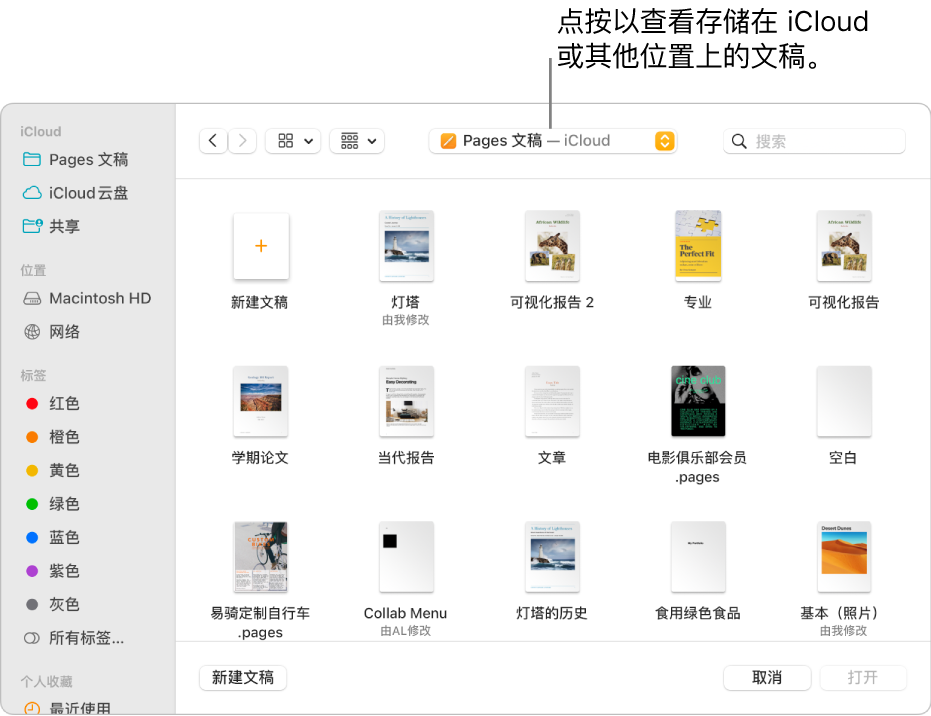Filter by the 黄色 yellow tag
This screenshot has height=716, width=931.
[x=53, y=471]
